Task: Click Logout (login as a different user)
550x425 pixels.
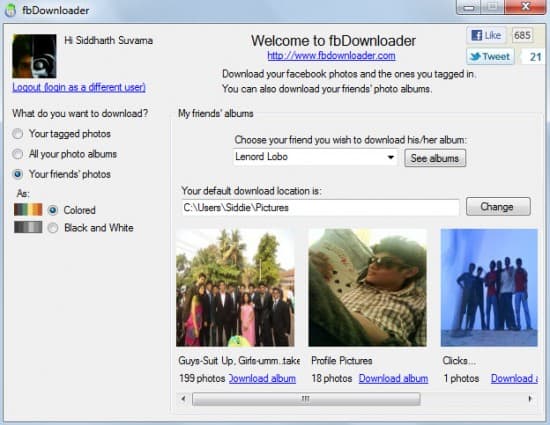Action: tap(79, 87)
